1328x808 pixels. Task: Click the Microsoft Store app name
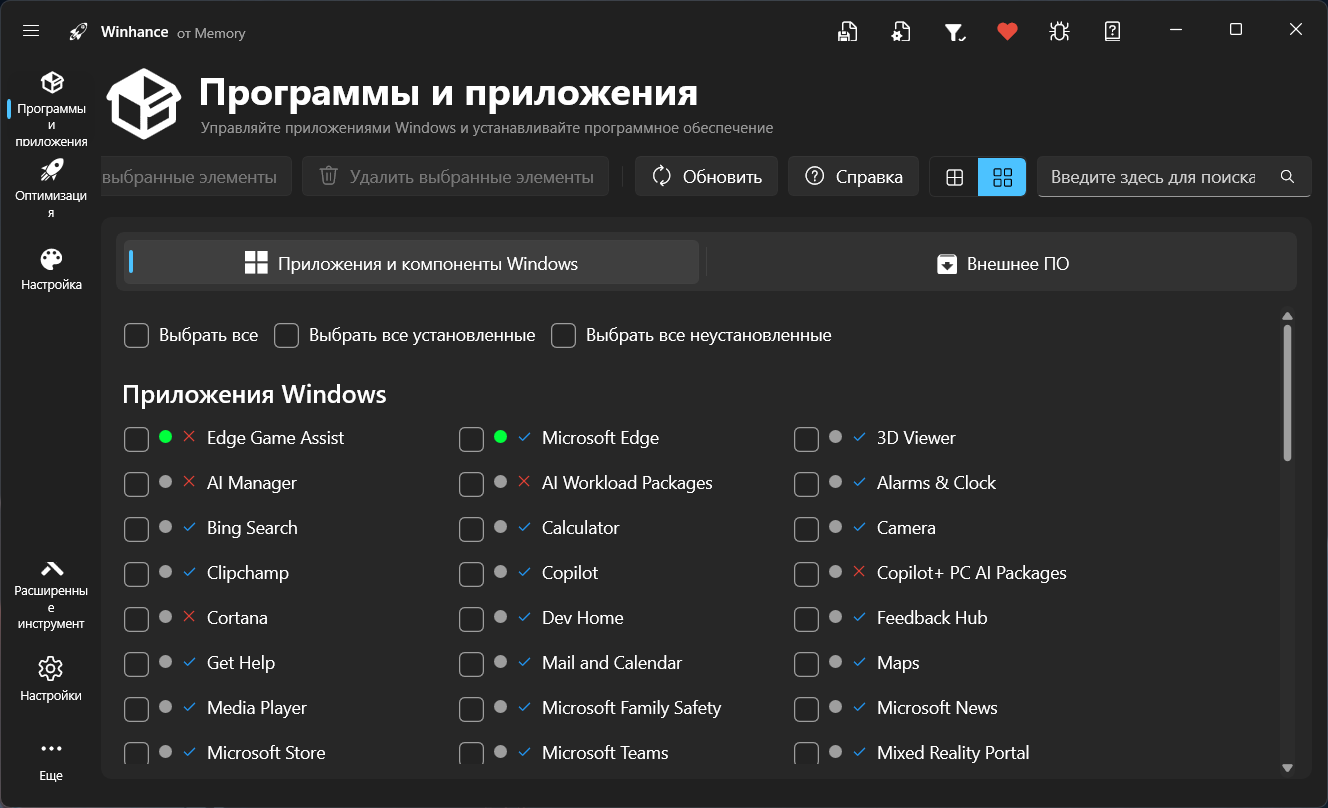(x=266, y=752)
